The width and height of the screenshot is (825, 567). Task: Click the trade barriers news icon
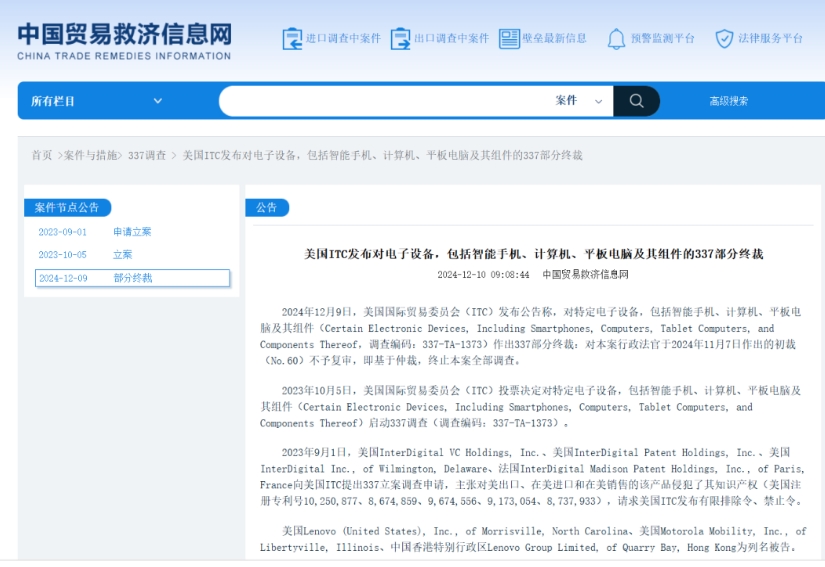pyautogui.click(x=509, y=39)
